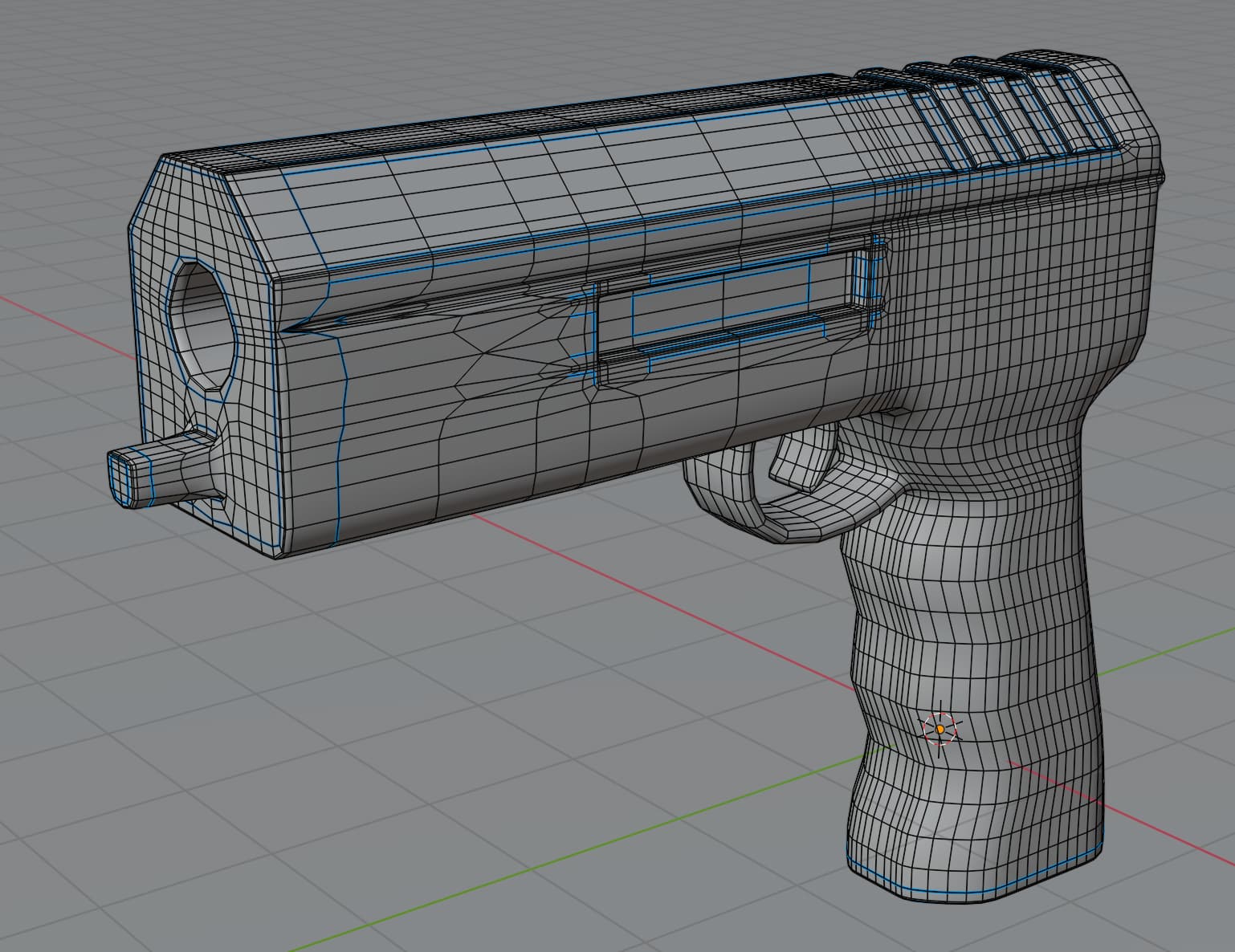
Task: Click the 3D cursor on the pistol grip
Action: coord(940,729)
